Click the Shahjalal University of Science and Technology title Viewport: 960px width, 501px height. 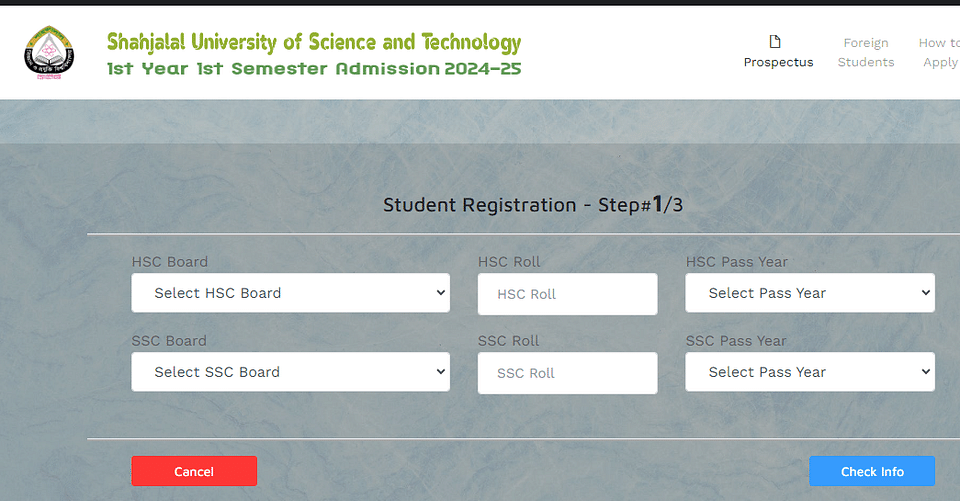(313, 42)
